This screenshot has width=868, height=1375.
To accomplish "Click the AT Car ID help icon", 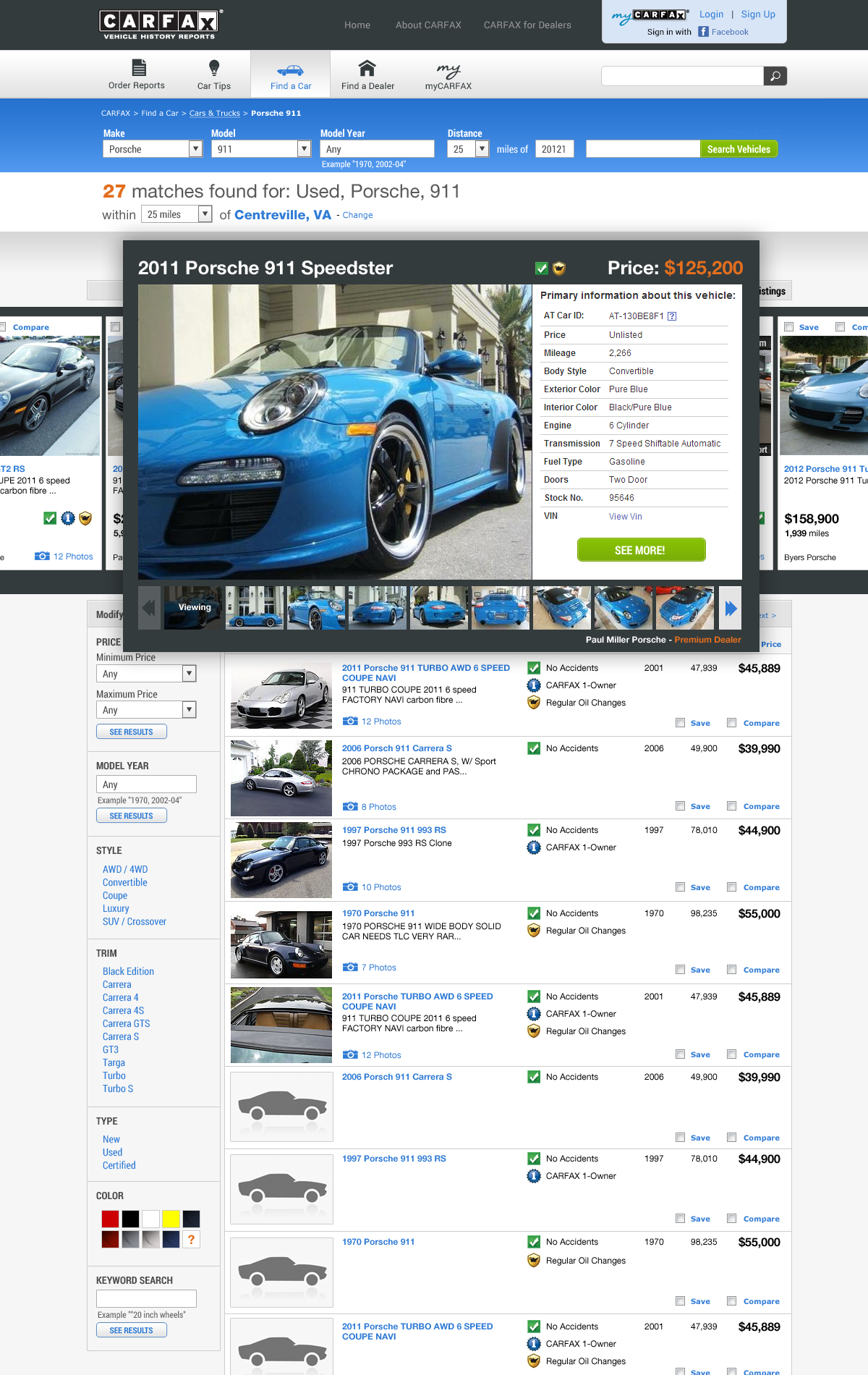I will pos(672,316).
